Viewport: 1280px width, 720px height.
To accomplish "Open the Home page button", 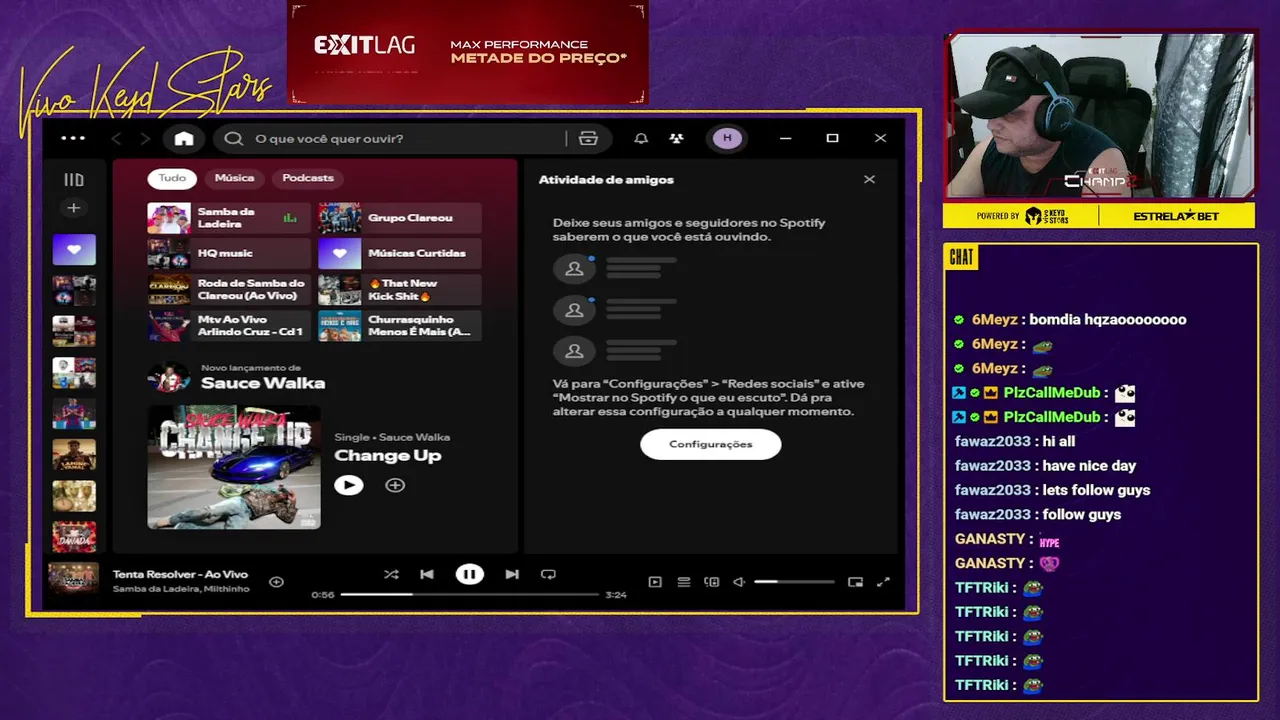I will coord(184,138).
